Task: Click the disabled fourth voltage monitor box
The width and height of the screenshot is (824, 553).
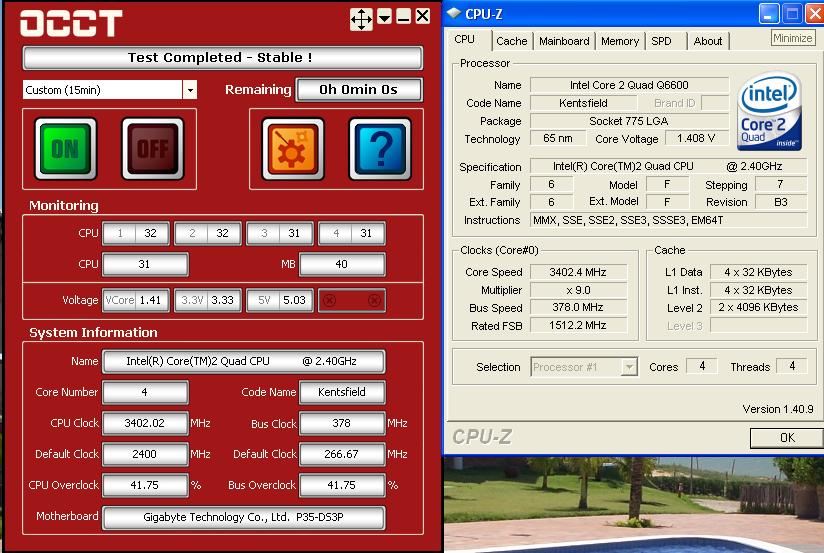Action: (352, 301)
